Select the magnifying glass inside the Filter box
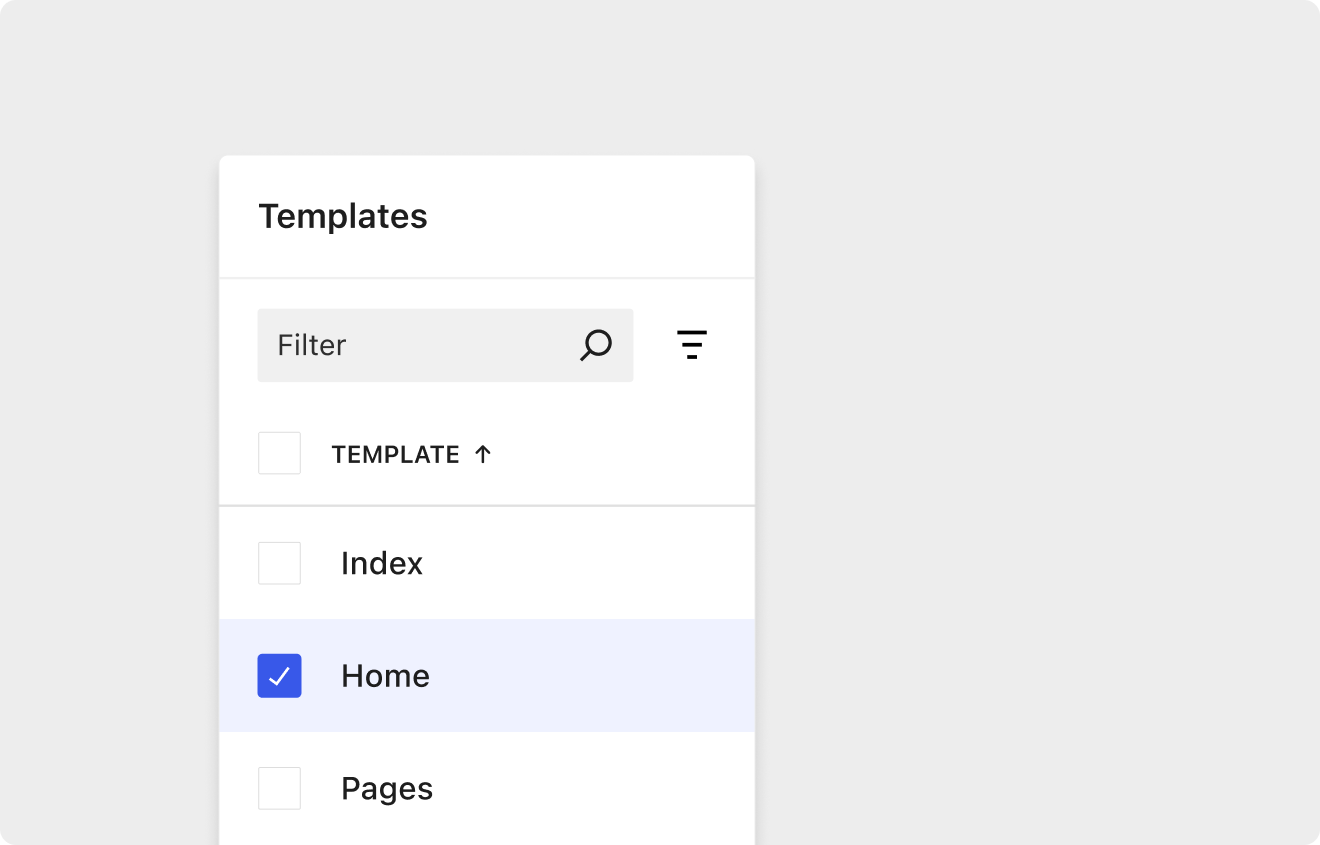Image resolution: width=1320 pixels, height=845 pixels. pyautogui.click(x=595, y=344)
